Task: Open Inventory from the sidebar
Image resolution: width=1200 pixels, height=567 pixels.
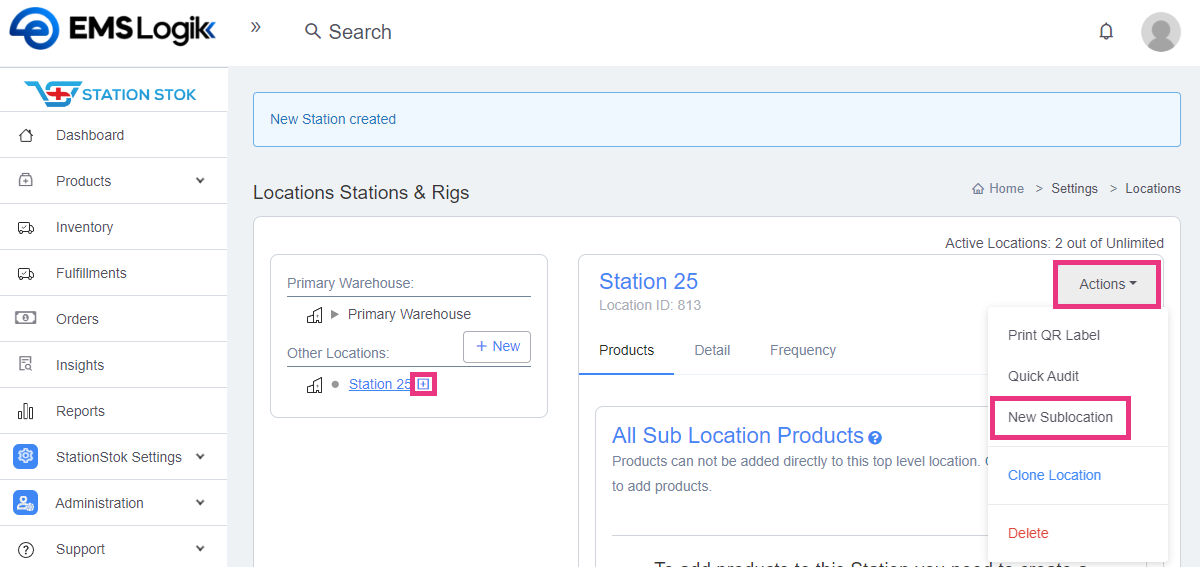Action: (84, 227)
